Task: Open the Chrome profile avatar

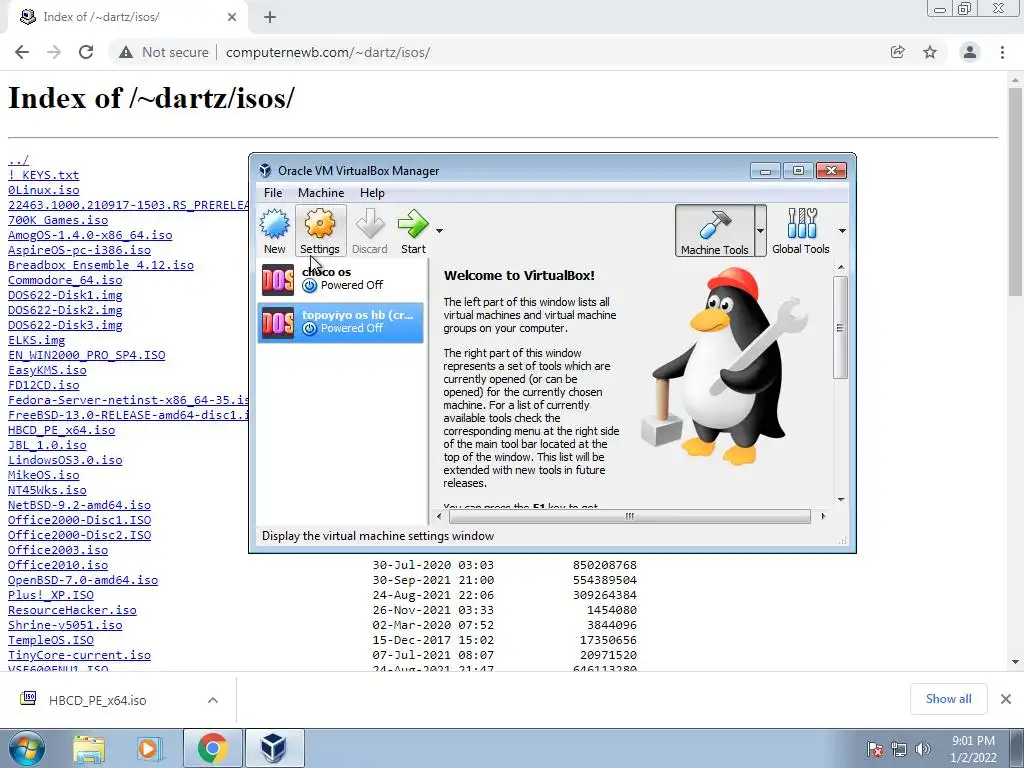Action: click(x=970, y=52)
